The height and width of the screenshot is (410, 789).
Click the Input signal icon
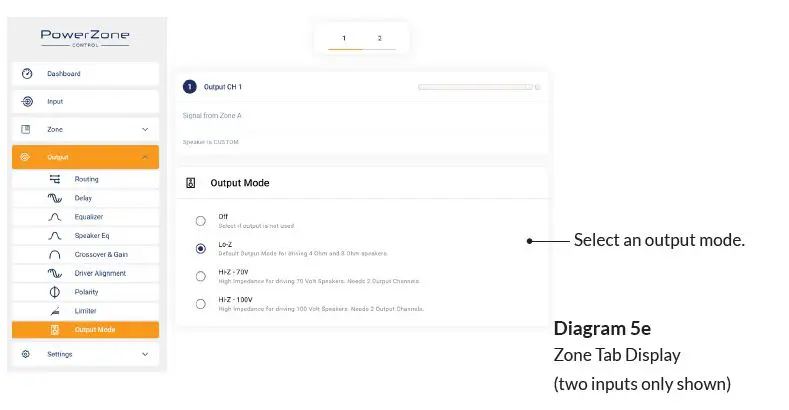[27, 102]
